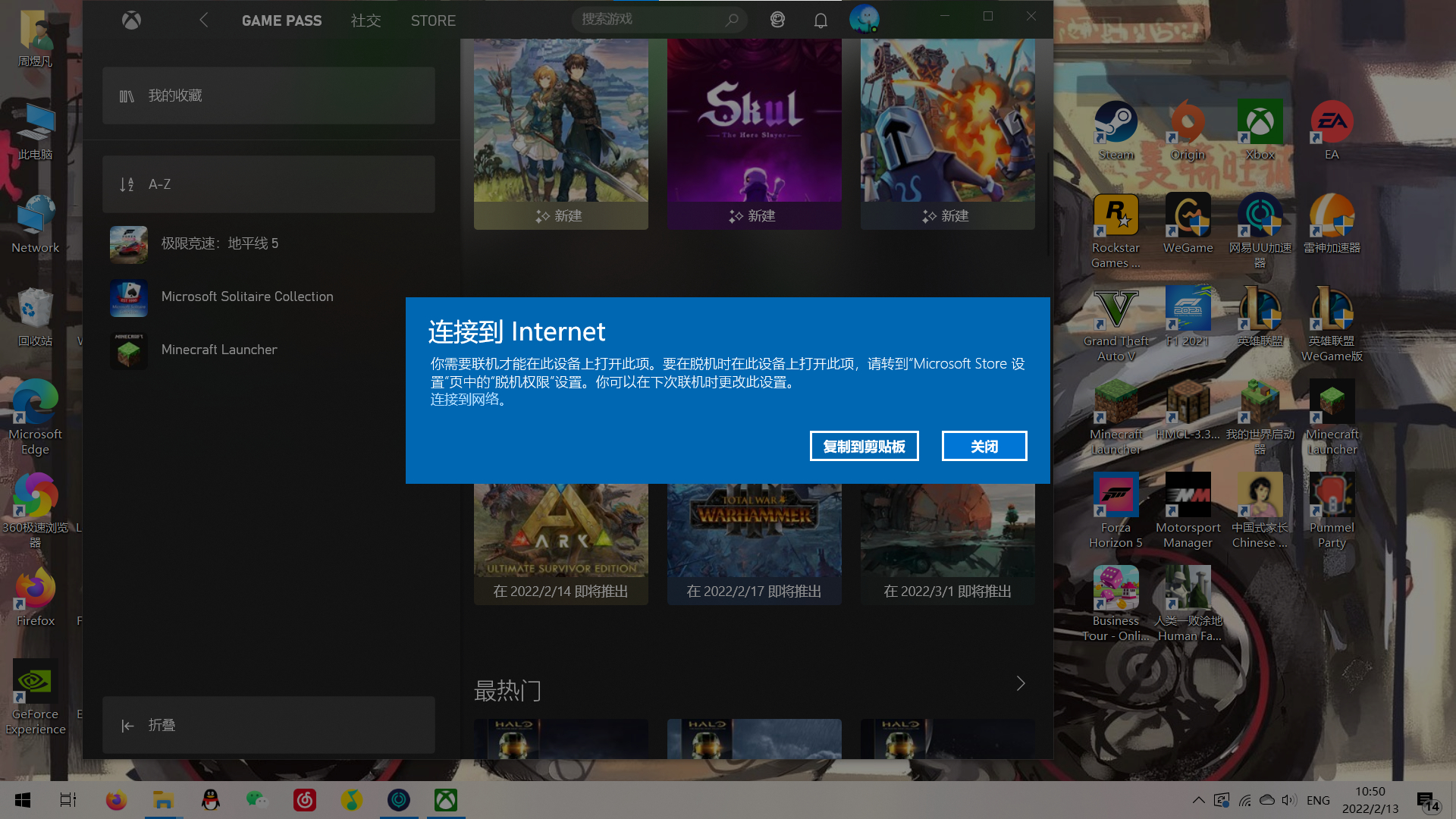Open Network desktop icon
Image resolution: width=1456 pixels, height=819 pixels.
(x=35, y=224)
